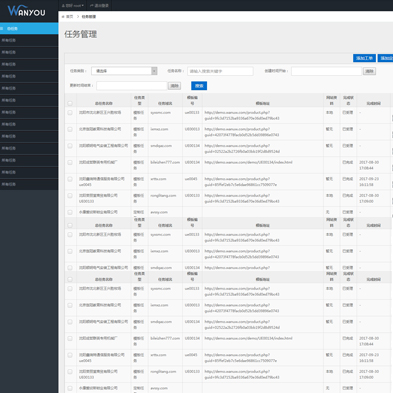Check the smdqac.com row in top table
Screen dimensions: 393x393
pyautogui.click(x=70, y=146)
